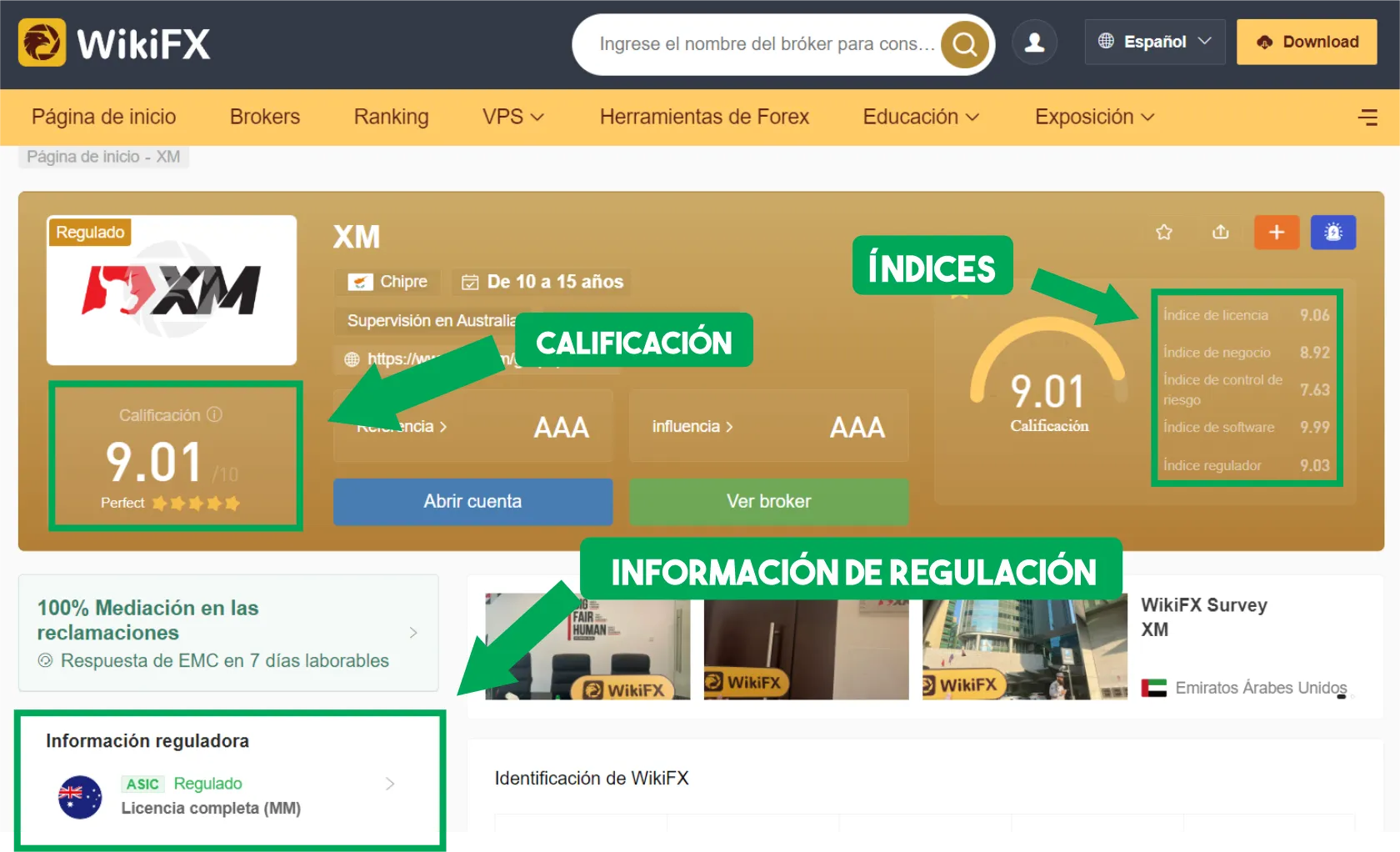Click the Índice de control de riesgo 7.63 row
This screenshot has height=852, width=1400.
[x=1247, y=389]
